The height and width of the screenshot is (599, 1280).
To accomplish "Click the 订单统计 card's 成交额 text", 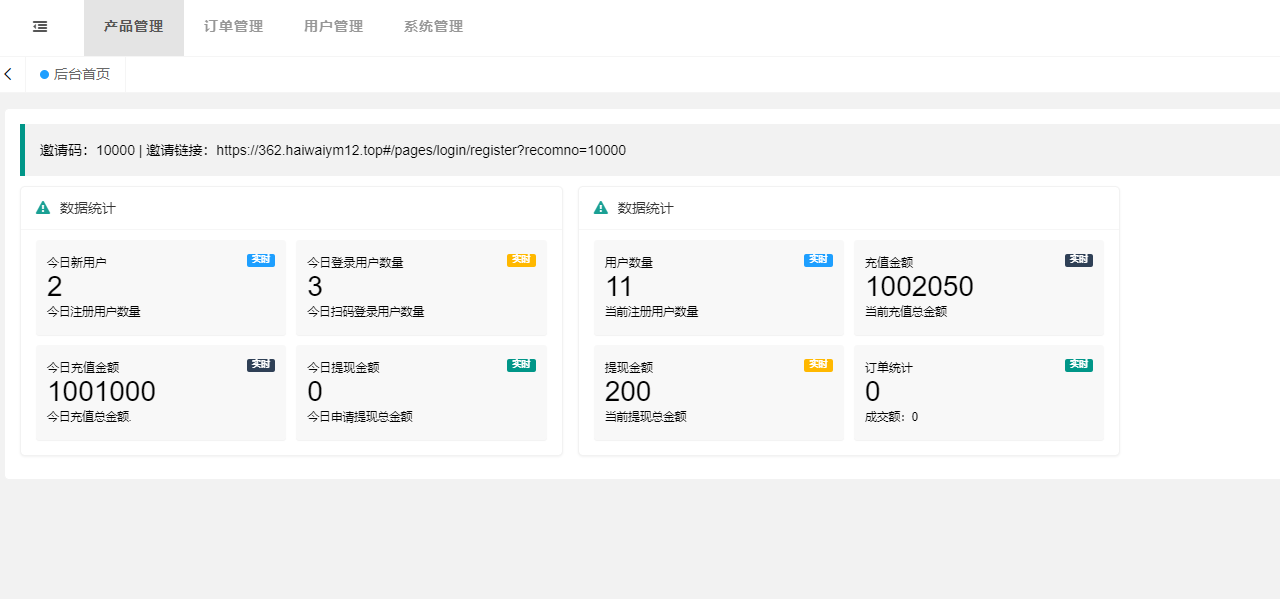I will tap(891, 417).
